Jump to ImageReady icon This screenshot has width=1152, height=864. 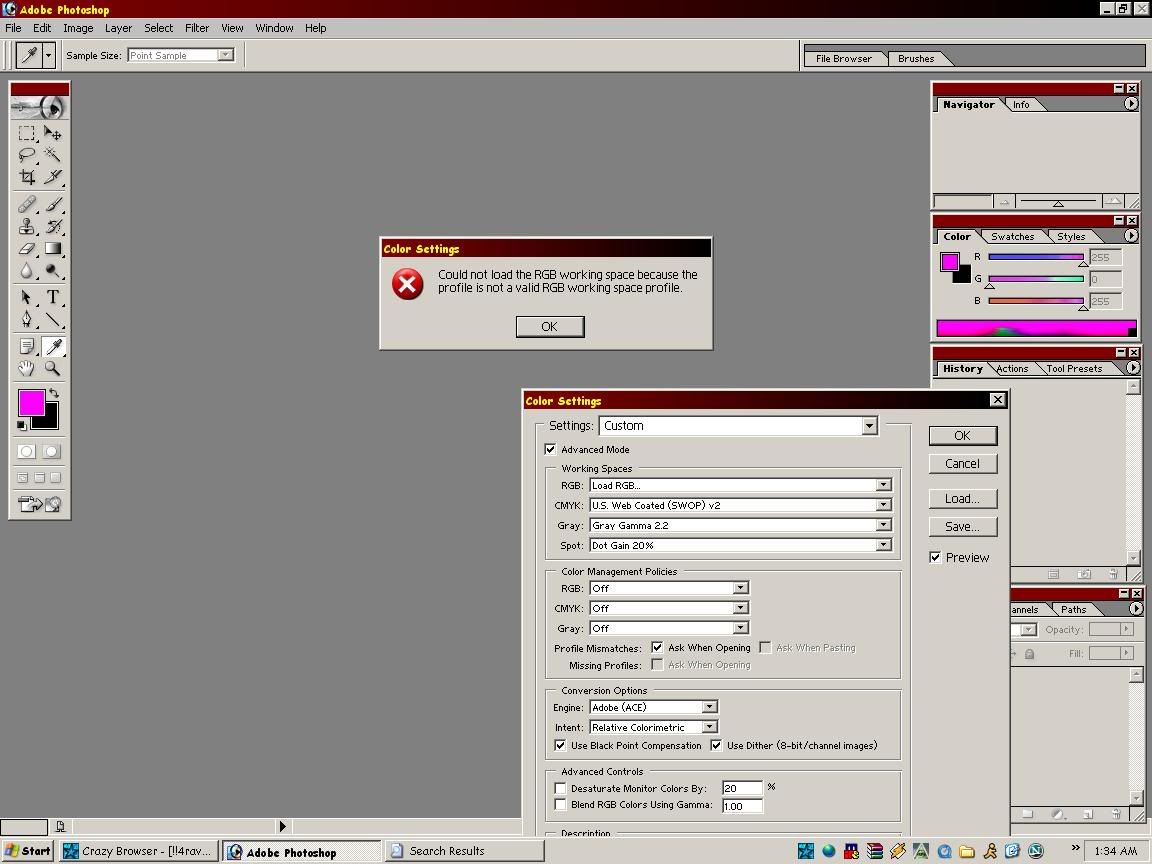pos(40,504)
